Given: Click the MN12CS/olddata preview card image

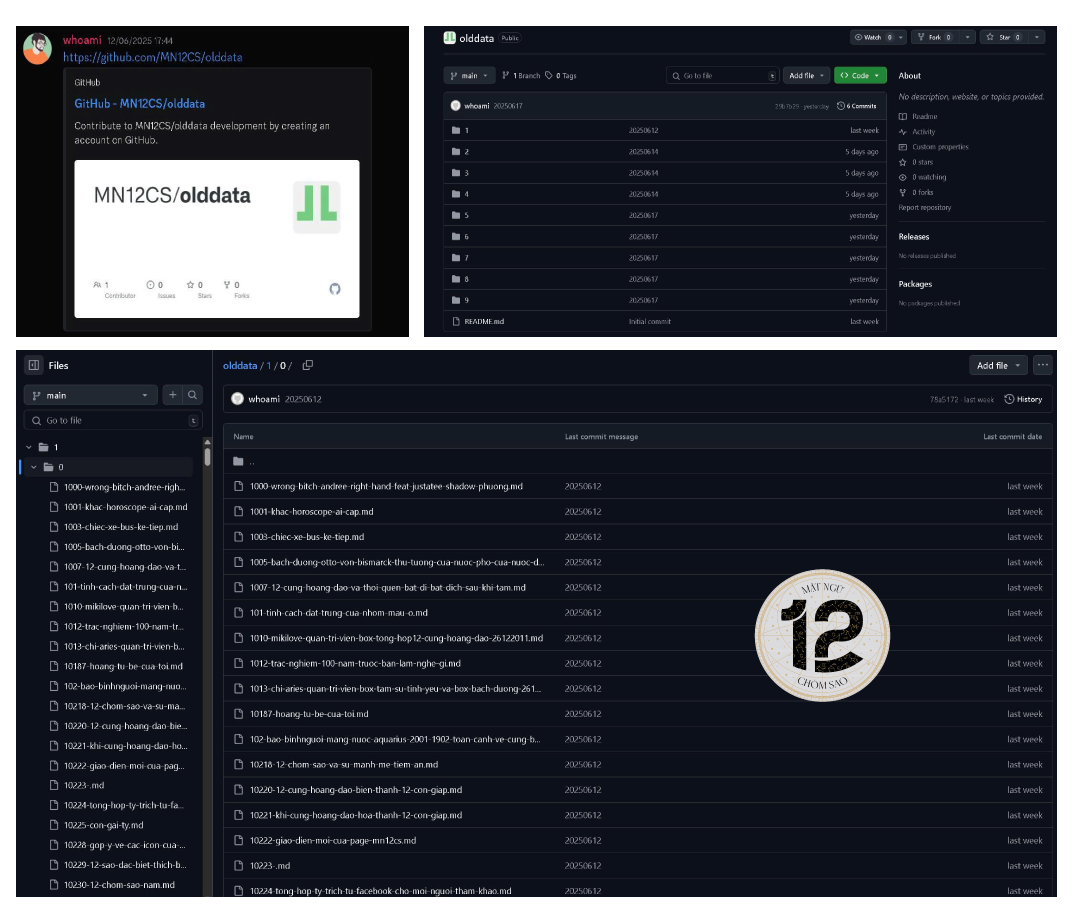Looking at the screenshot, I should point(217,239).
